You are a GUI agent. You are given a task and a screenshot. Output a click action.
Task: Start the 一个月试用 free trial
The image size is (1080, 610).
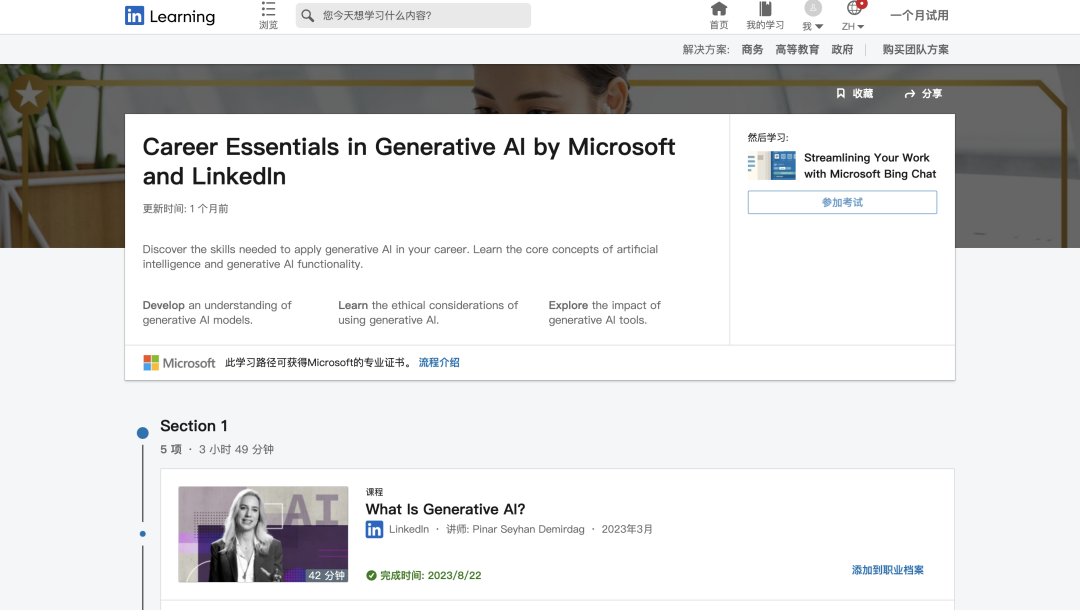coord(920,16)
